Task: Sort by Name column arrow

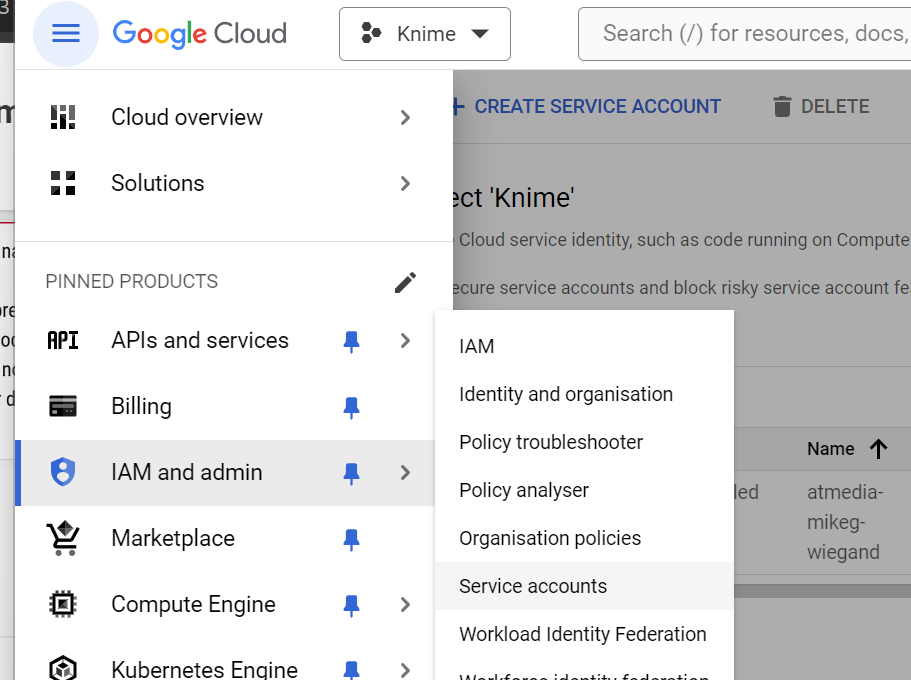Action: coord(878,449)
